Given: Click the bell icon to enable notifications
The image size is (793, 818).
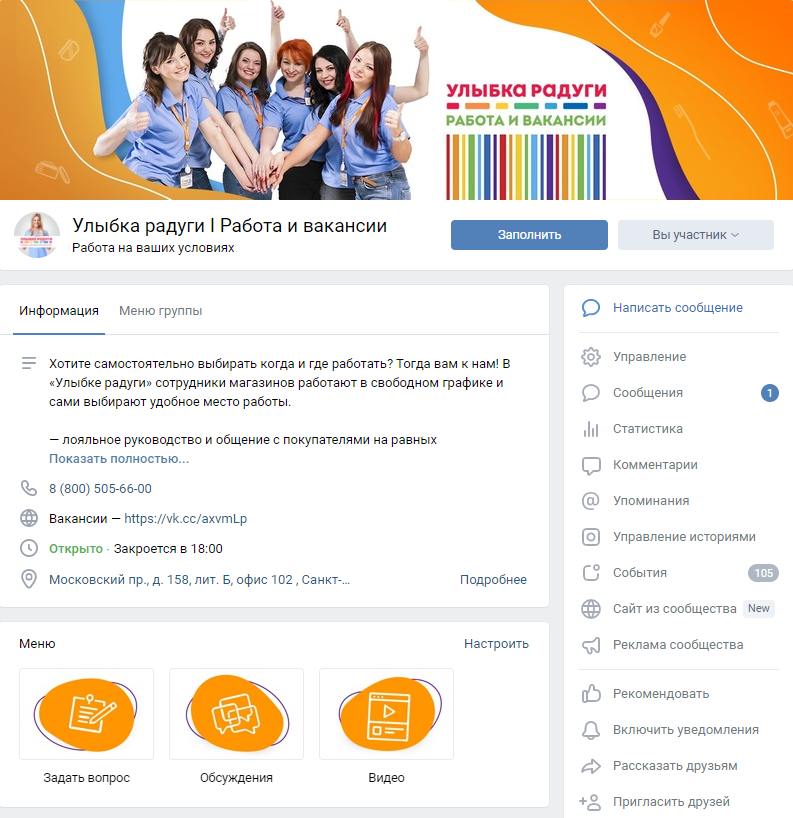Looking at the screenshot, I should tap(591, 730).
